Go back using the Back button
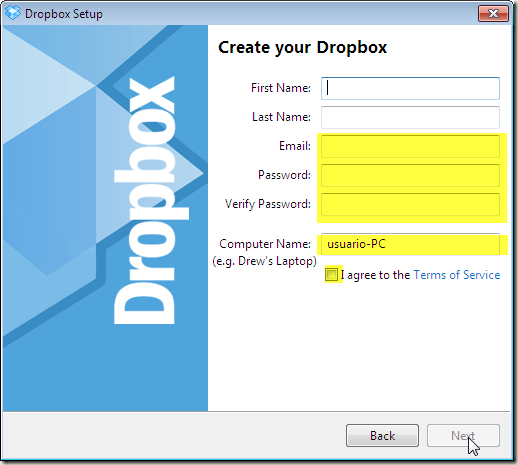Image resolution: width=518 pixels, height=465 pixels. coord(382,435)
